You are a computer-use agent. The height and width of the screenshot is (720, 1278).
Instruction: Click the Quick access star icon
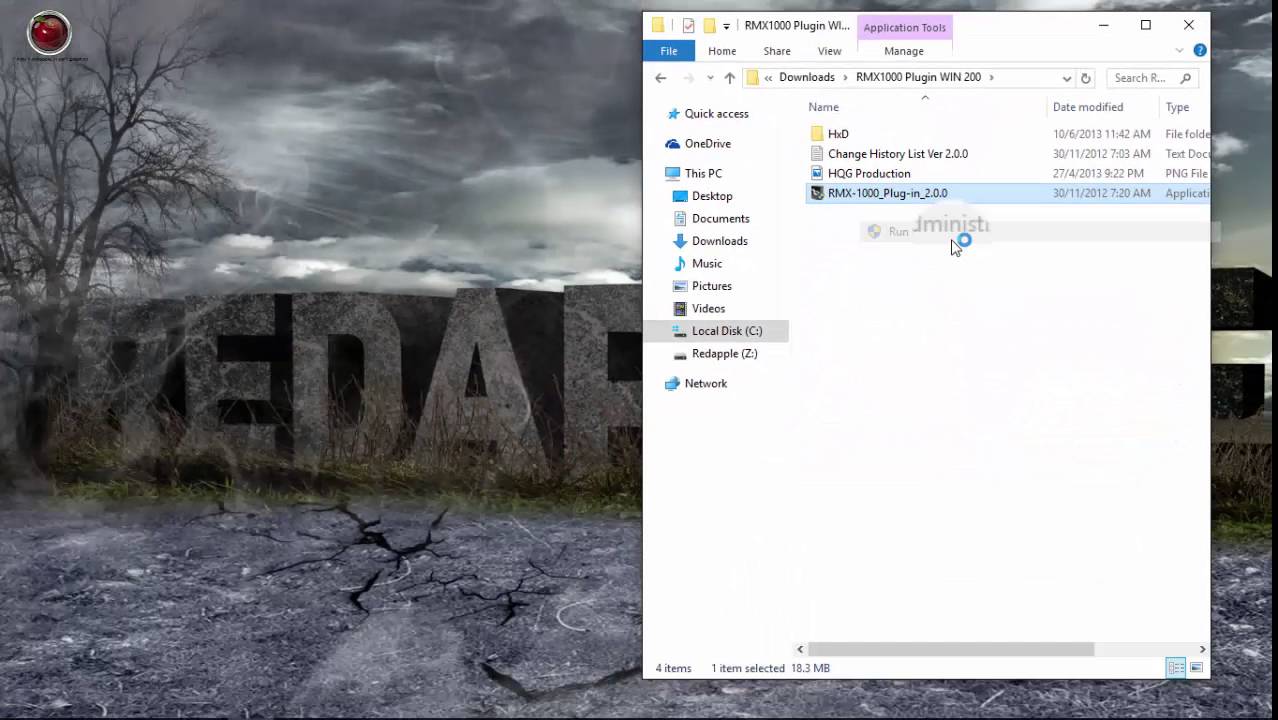(x=673, y=114)
